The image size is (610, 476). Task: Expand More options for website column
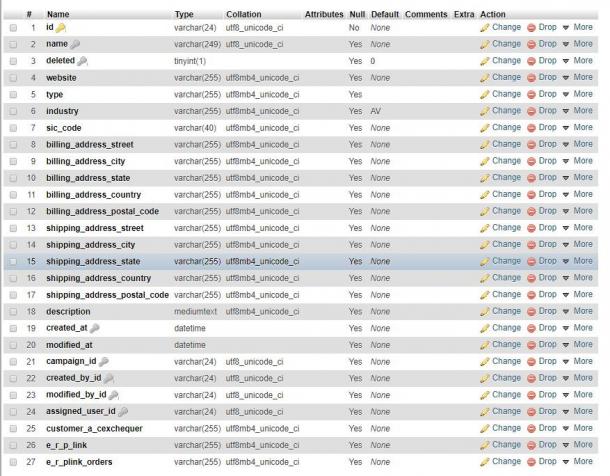(x=578, y=77)
